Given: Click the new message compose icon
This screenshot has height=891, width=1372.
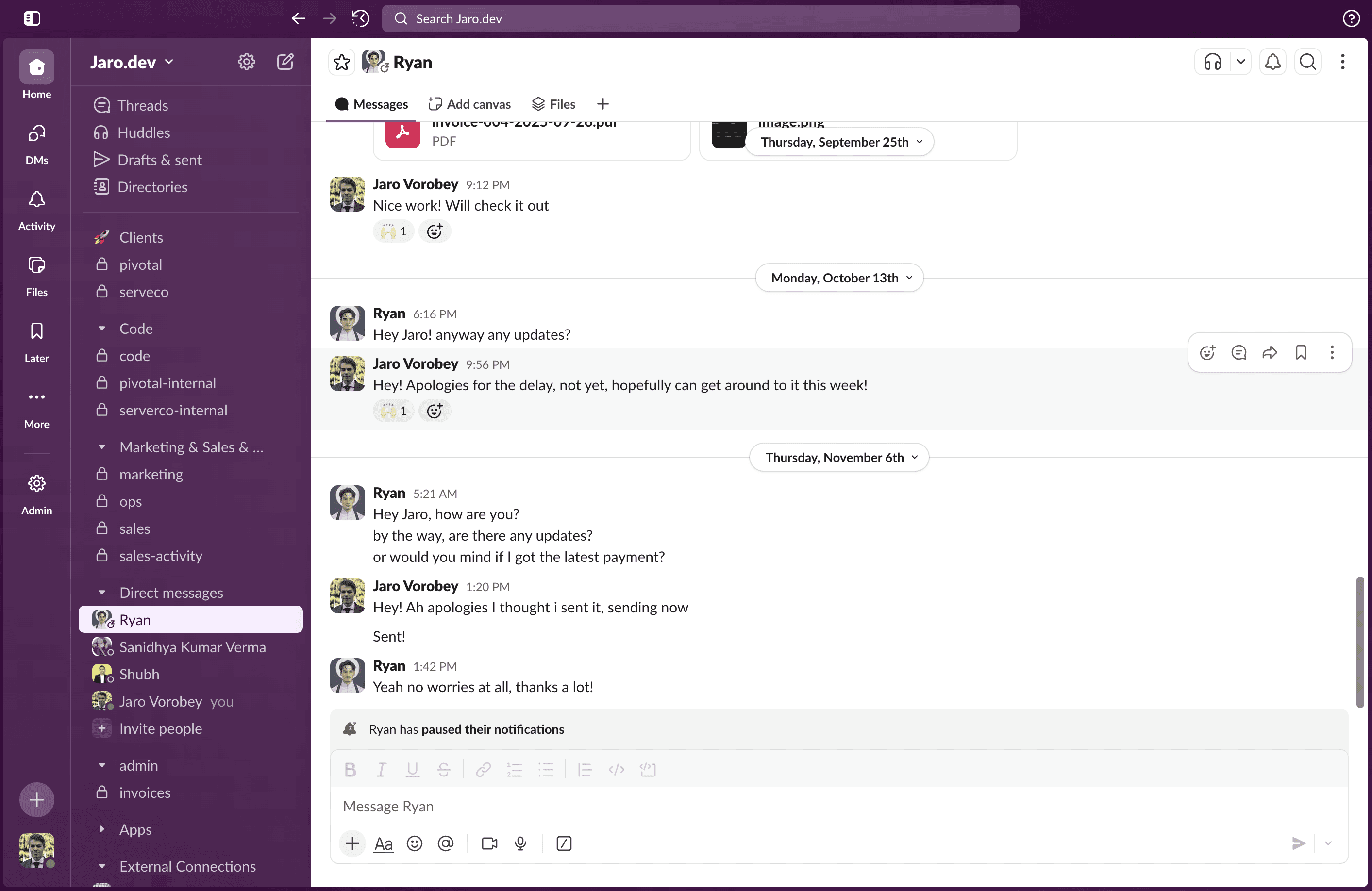Looking at the screenshot, I should coord(285,62).
